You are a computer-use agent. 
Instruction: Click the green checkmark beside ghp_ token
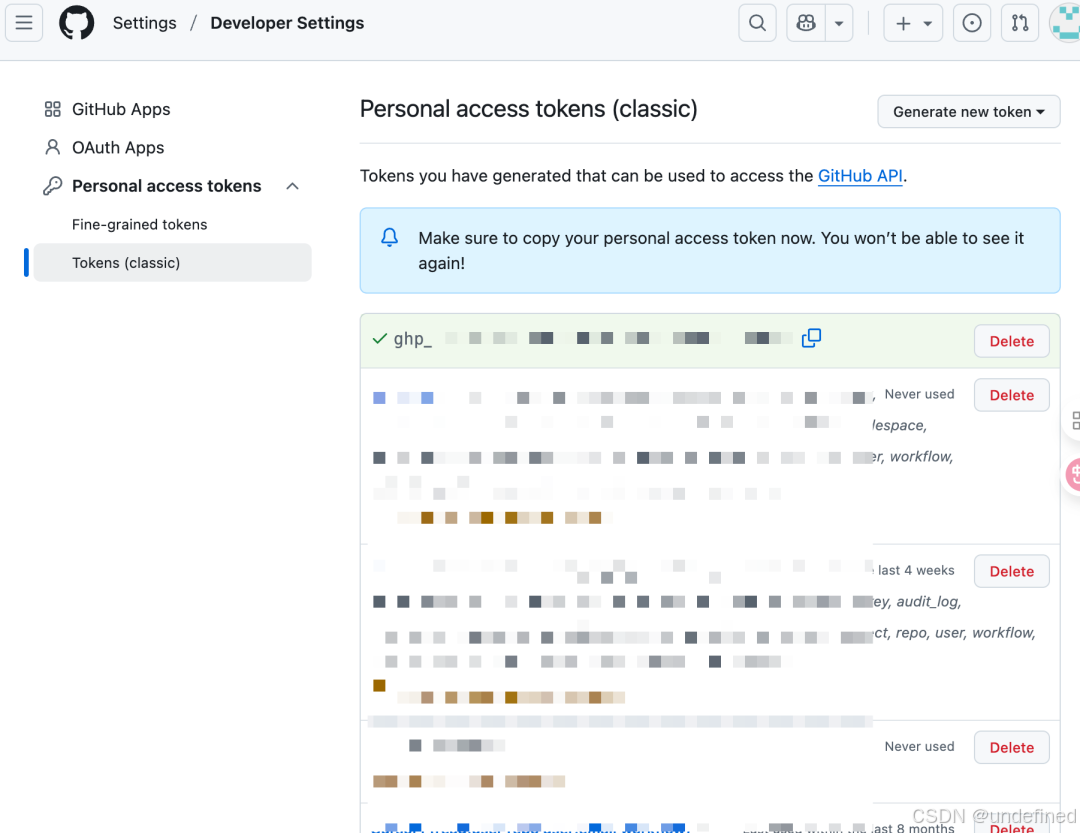pyautogui.click(x=380, y=338)
